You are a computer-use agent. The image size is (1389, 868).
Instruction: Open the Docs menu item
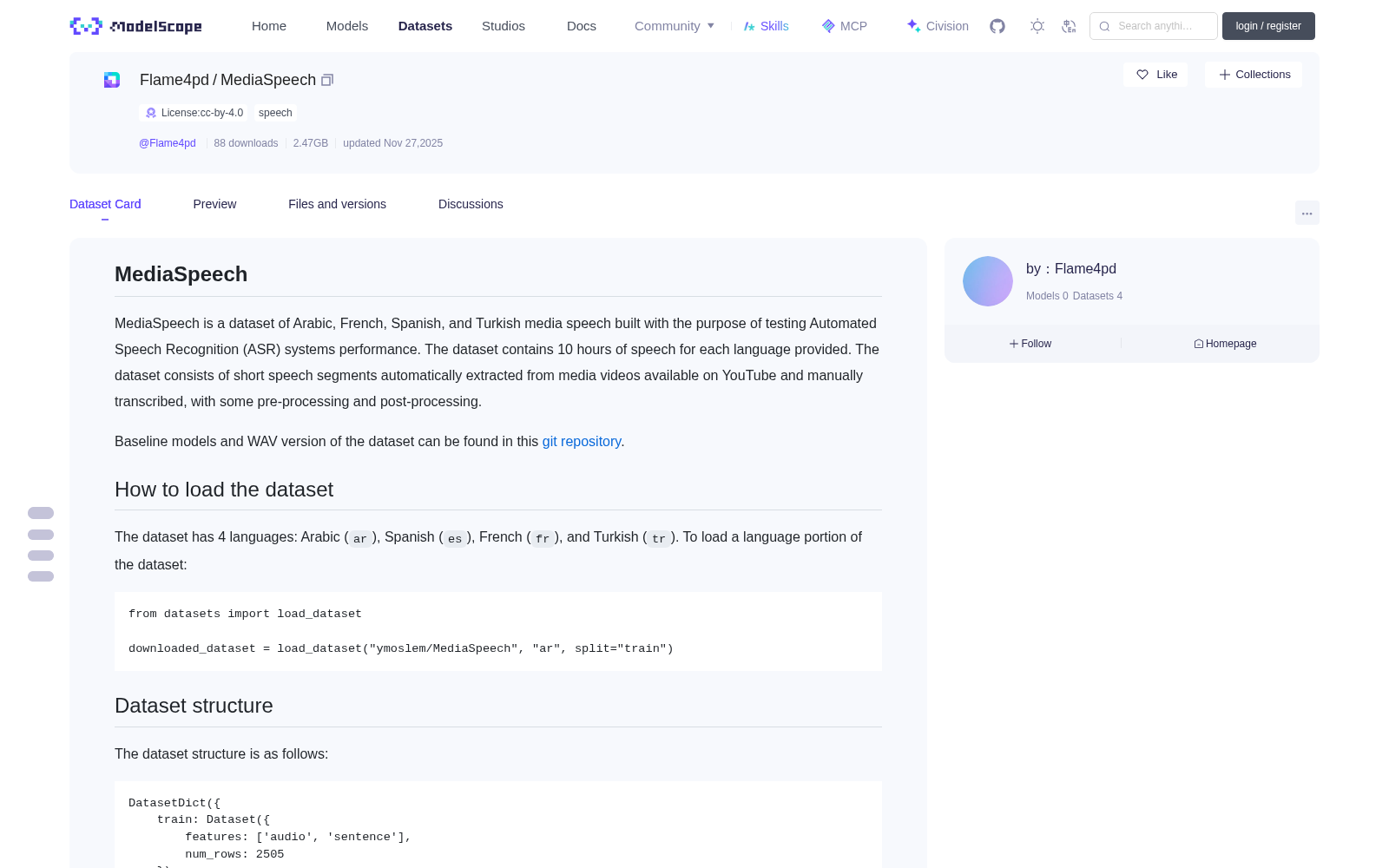582,26
